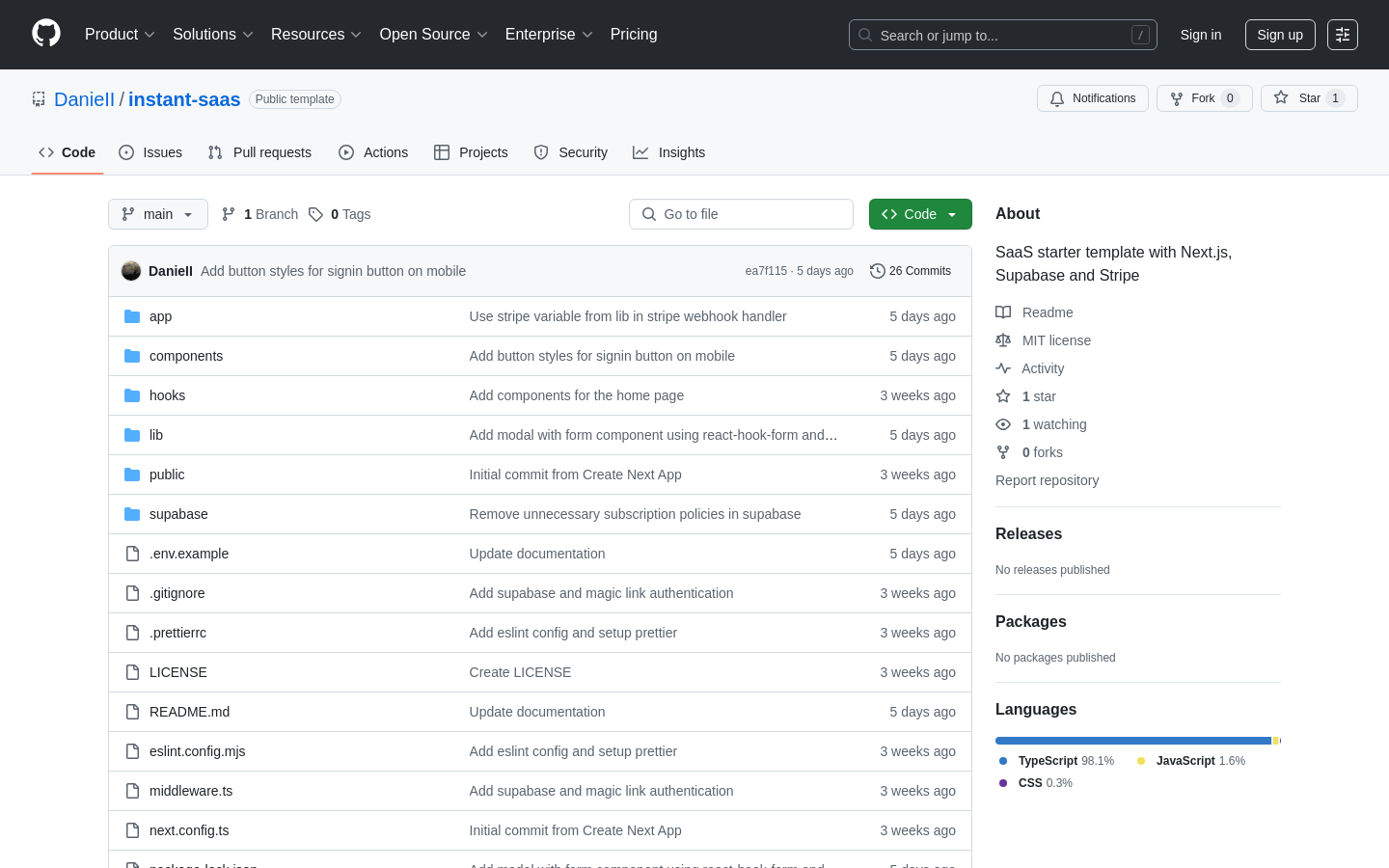Click the .env.example file icon
Viewport: 1389px width, 868px height.
click(x=132, y=554)
